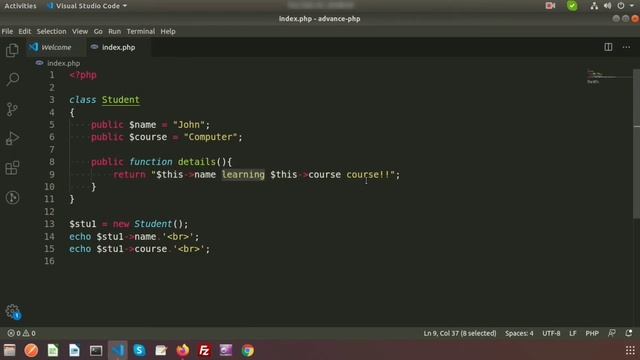Image resolution: width=640 pixels, height=360 pixels.
Task: Click the minimap code overview
Action: click(608, 77)
